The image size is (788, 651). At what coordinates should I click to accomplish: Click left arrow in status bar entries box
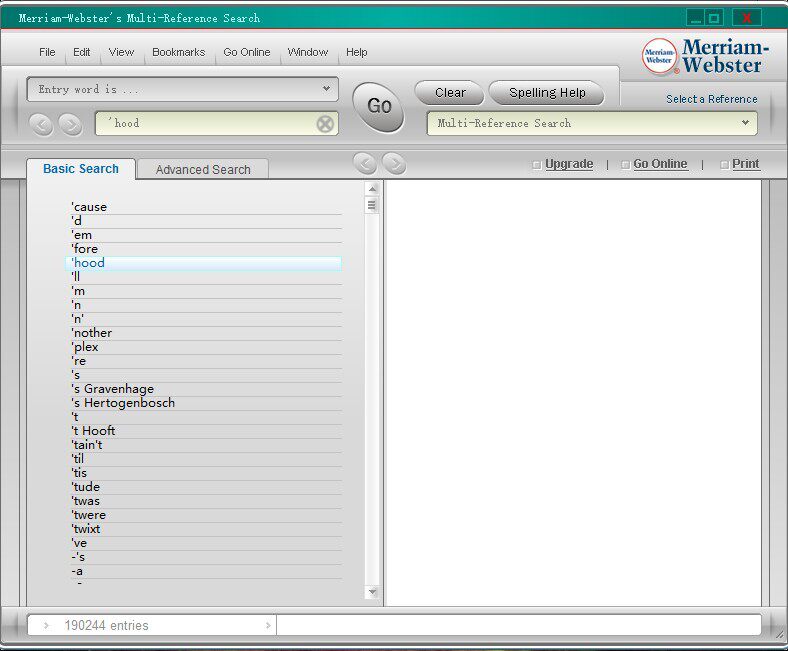pyautogui.click(x=46, y=625)
